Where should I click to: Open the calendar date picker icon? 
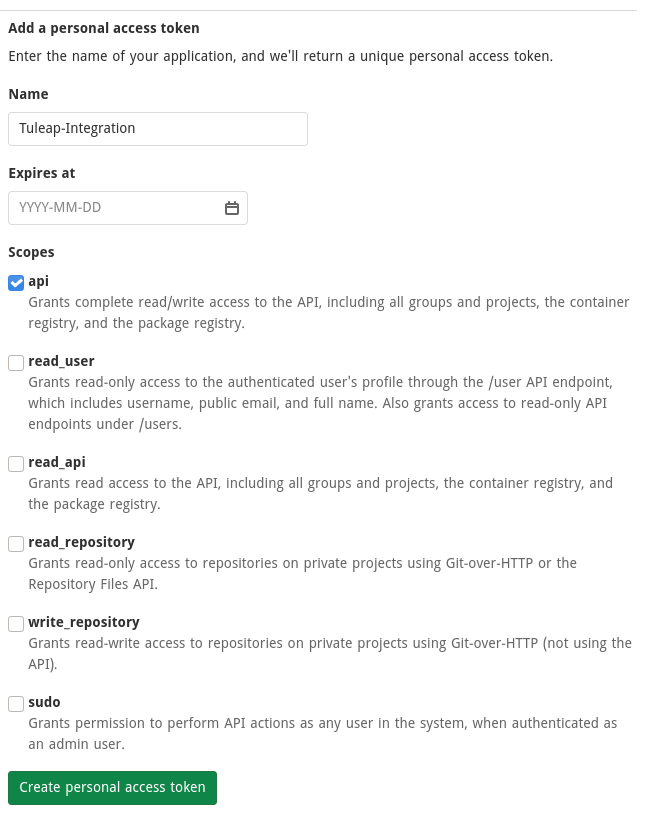coord(232,207)
